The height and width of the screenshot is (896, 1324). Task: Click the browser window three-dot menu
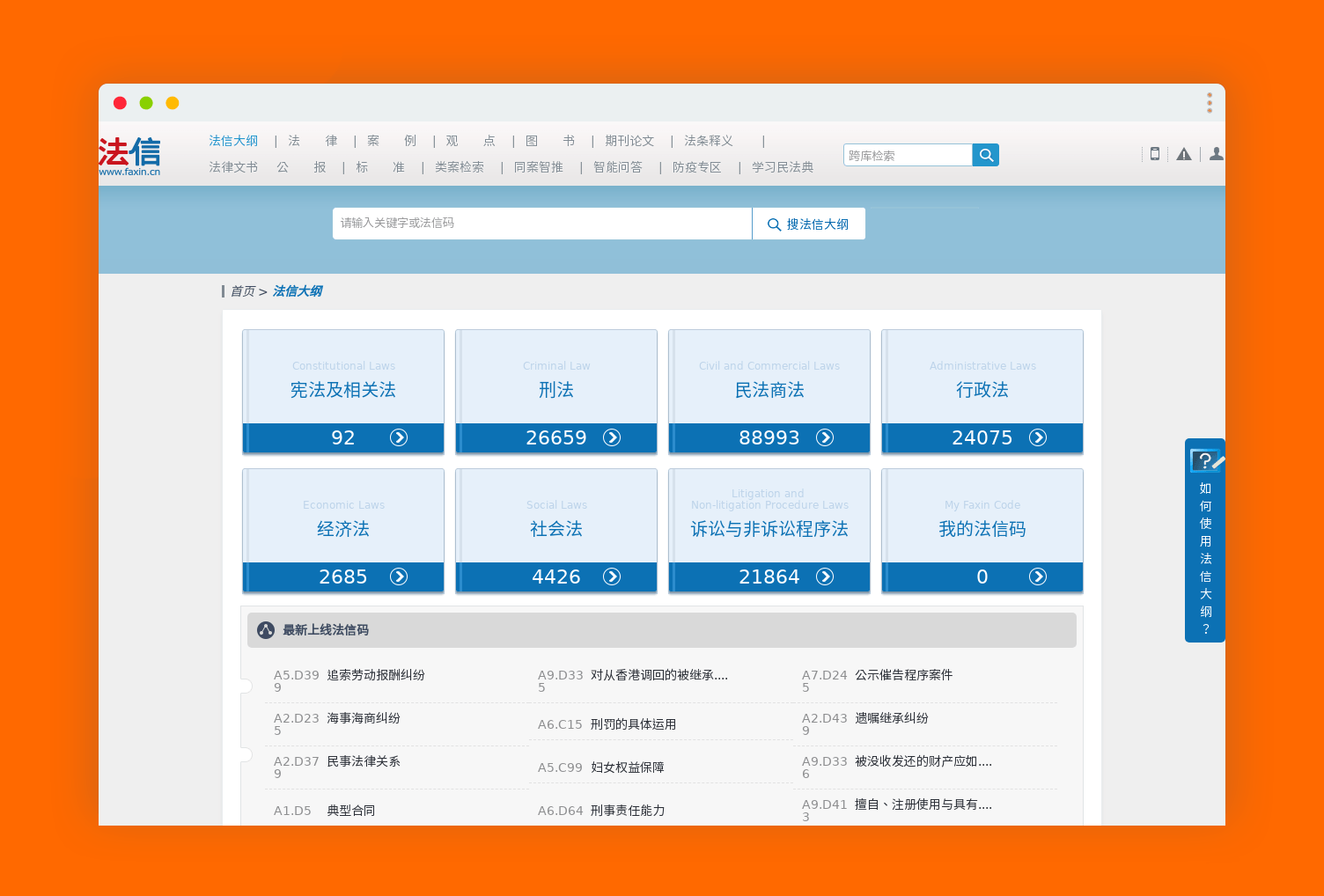coord(1210,103)
